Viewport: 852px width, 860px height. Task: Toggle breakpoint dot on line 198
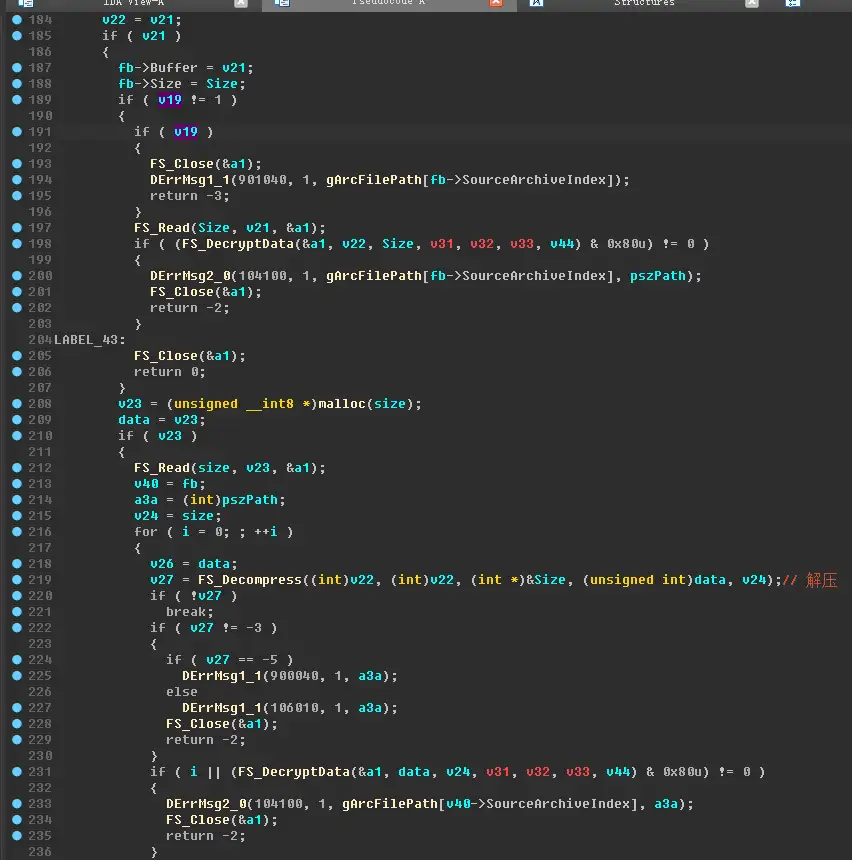click(17, 244)
